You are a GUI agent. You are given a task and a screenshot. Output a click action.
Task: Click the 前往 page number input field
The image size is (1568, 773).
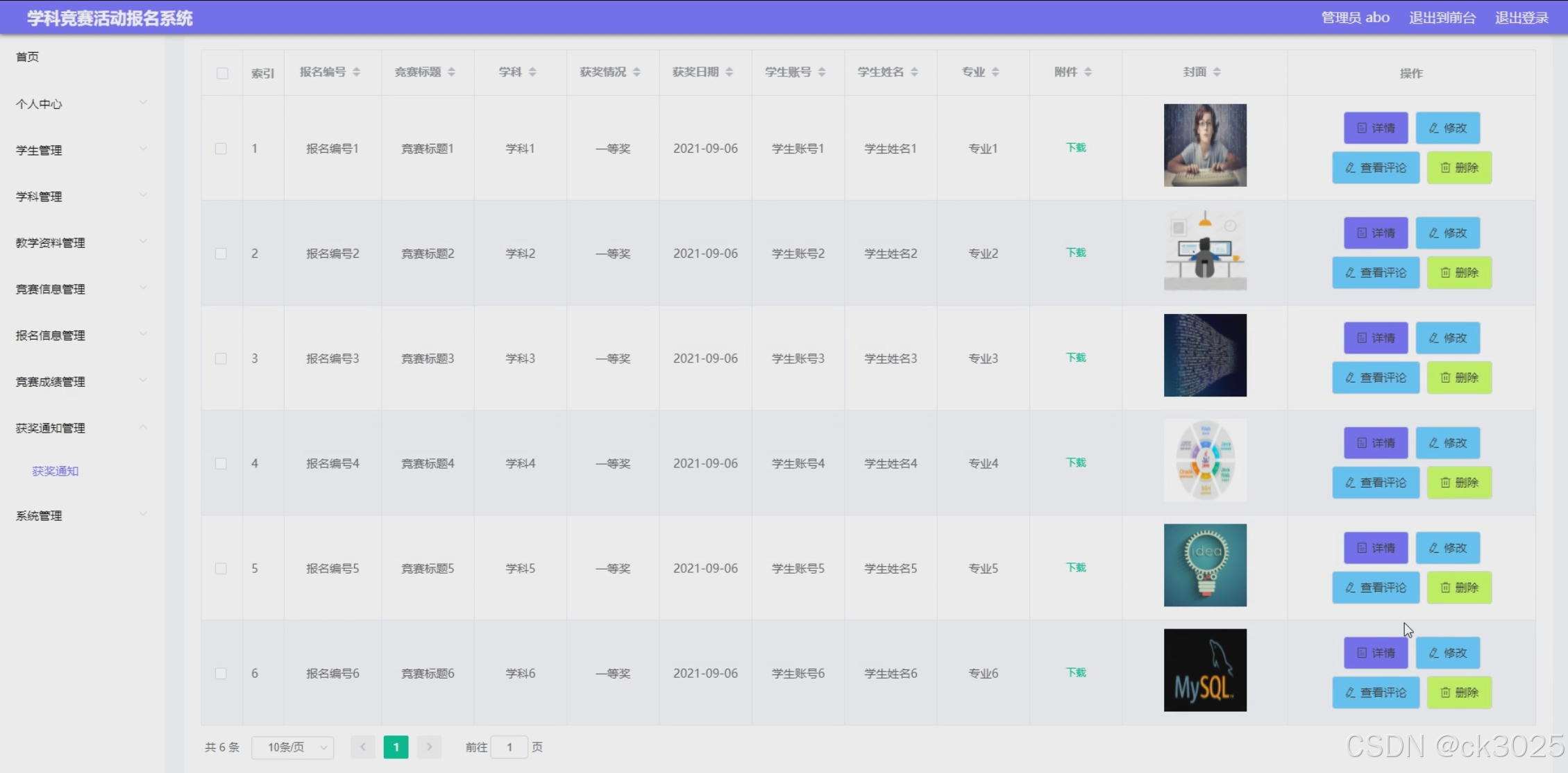[509, 747]
